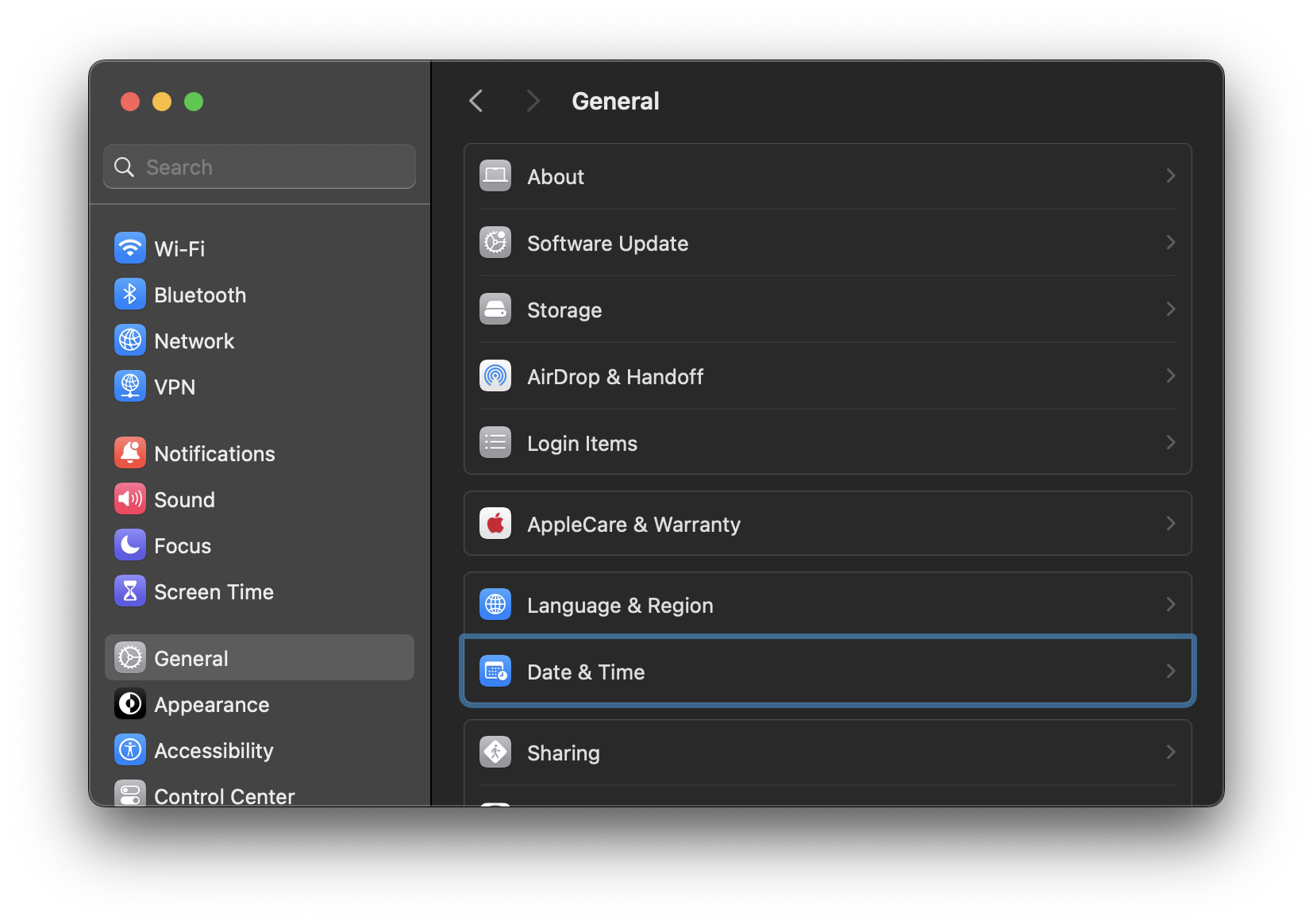This screenshot has height=924, width=1313.
Task: Open the Notifications bell icon
Action: coord(130,453)
